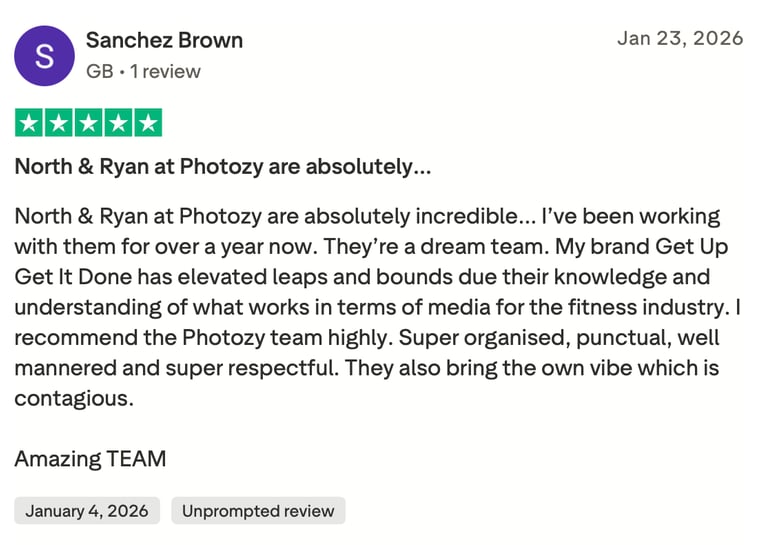The image size is (768, 545).
Task: Select the third green rating star
Action: pyautogui.click(x=89, y=124)
